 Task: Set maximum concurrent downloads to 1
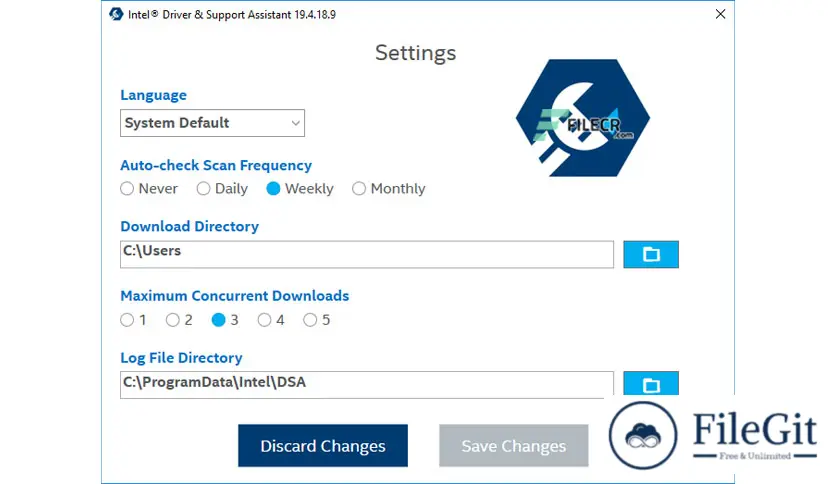[x=127, y=320]
